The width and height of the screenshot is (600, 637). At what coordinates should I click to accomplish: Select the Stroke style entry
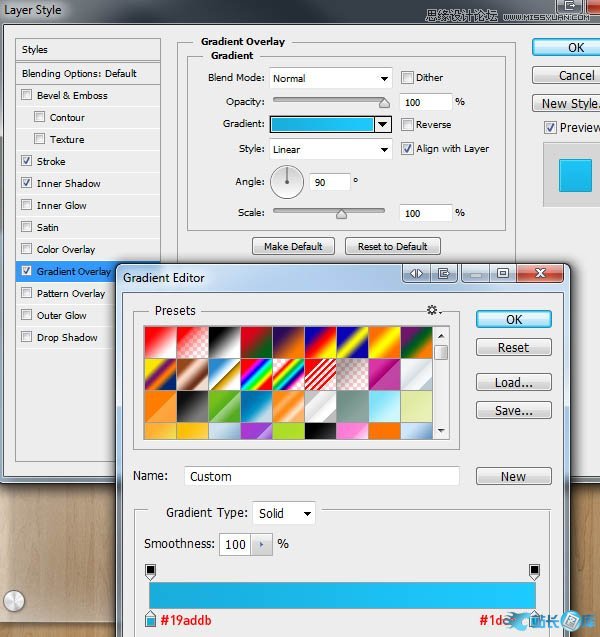click(x=51, y=162)
